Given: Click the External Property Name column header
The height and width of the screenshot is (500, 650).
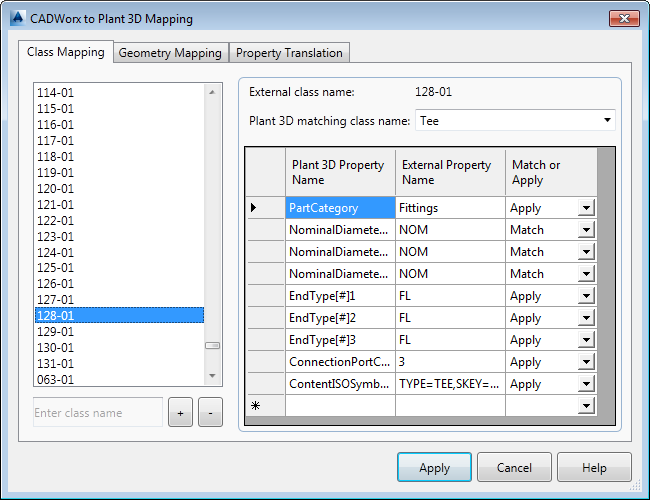Looking at the screenshot, I should click(450, 172).
